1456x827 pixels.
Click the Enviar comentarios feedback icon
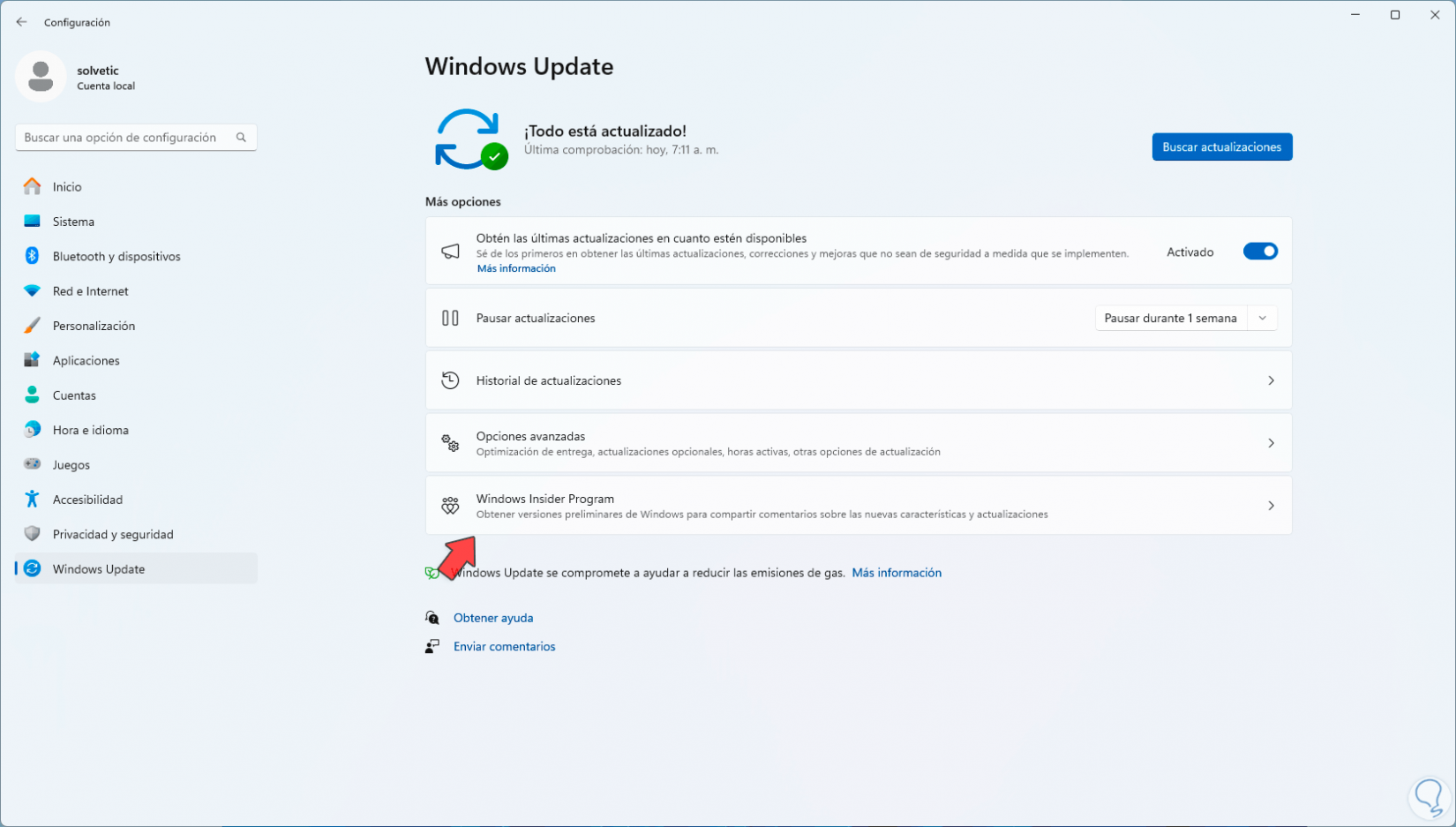pos(432,646)
